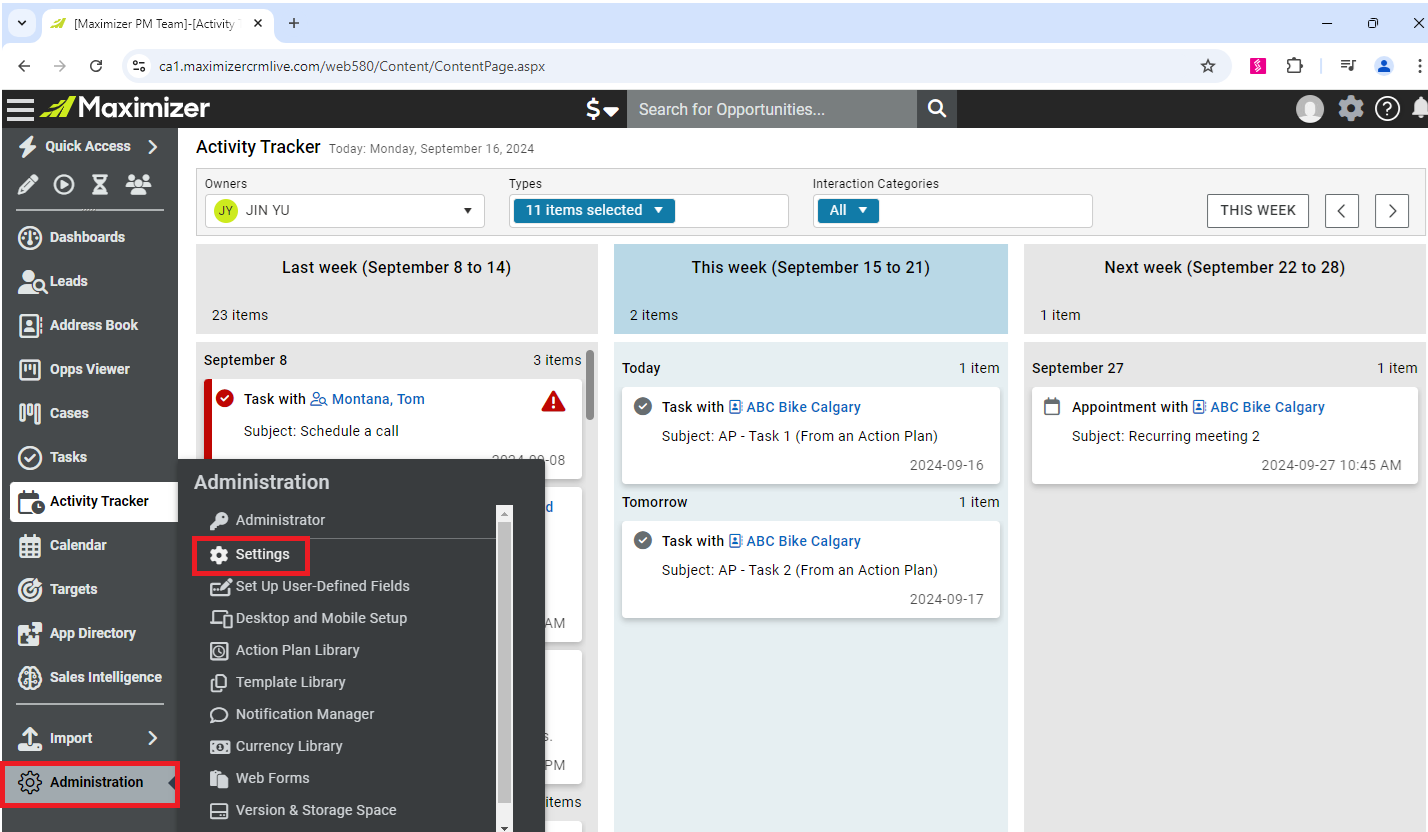Open Sales Intelligence in the sidebar

click(89, 677)
